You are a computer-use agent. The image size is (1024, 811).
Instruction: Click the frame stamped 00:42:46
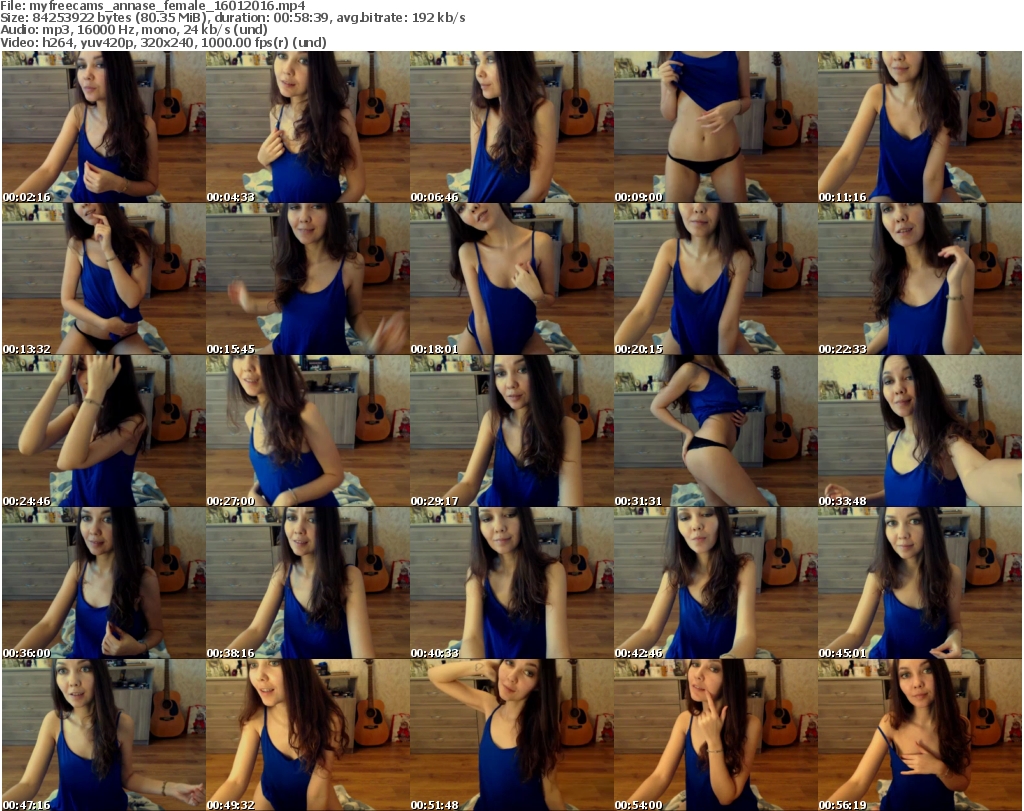[716, 582]
